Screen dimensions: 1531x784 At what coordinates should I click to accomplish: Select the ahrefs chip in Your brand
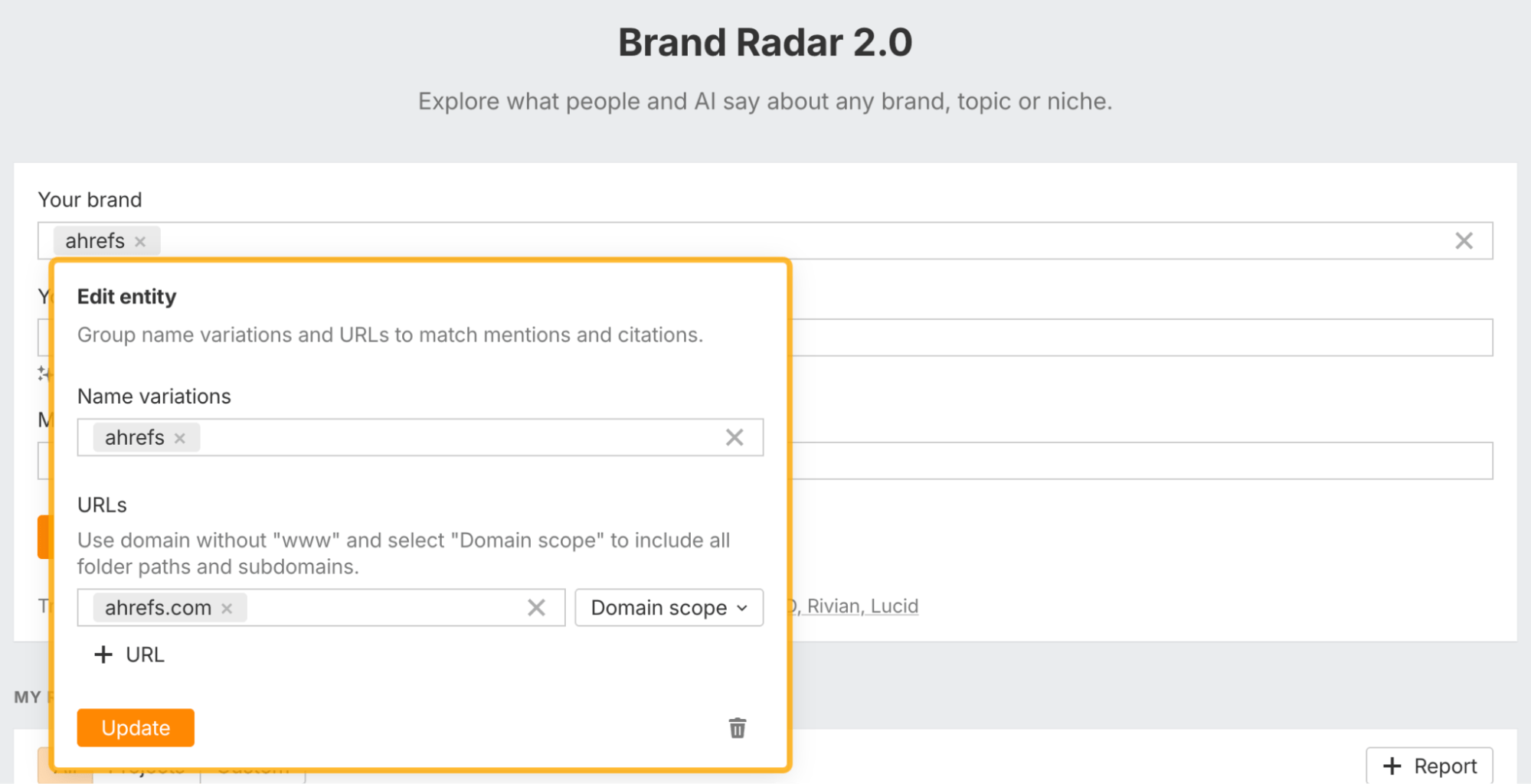95,241
